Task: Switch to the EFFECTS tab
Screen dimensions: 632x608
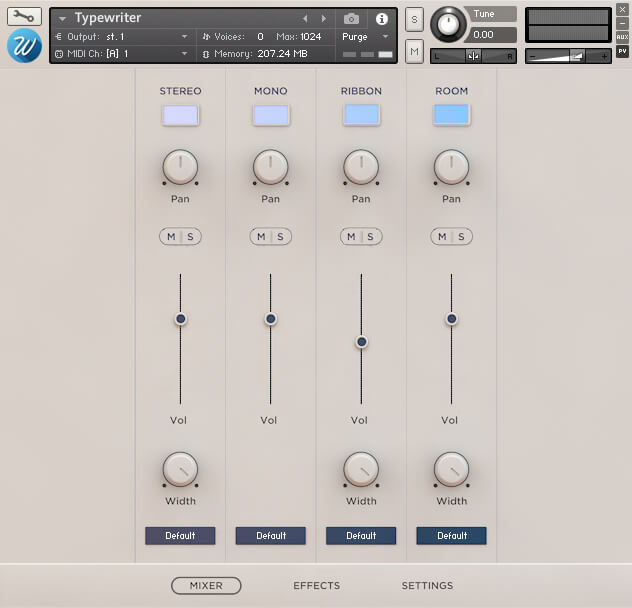Action: [316, 586]
